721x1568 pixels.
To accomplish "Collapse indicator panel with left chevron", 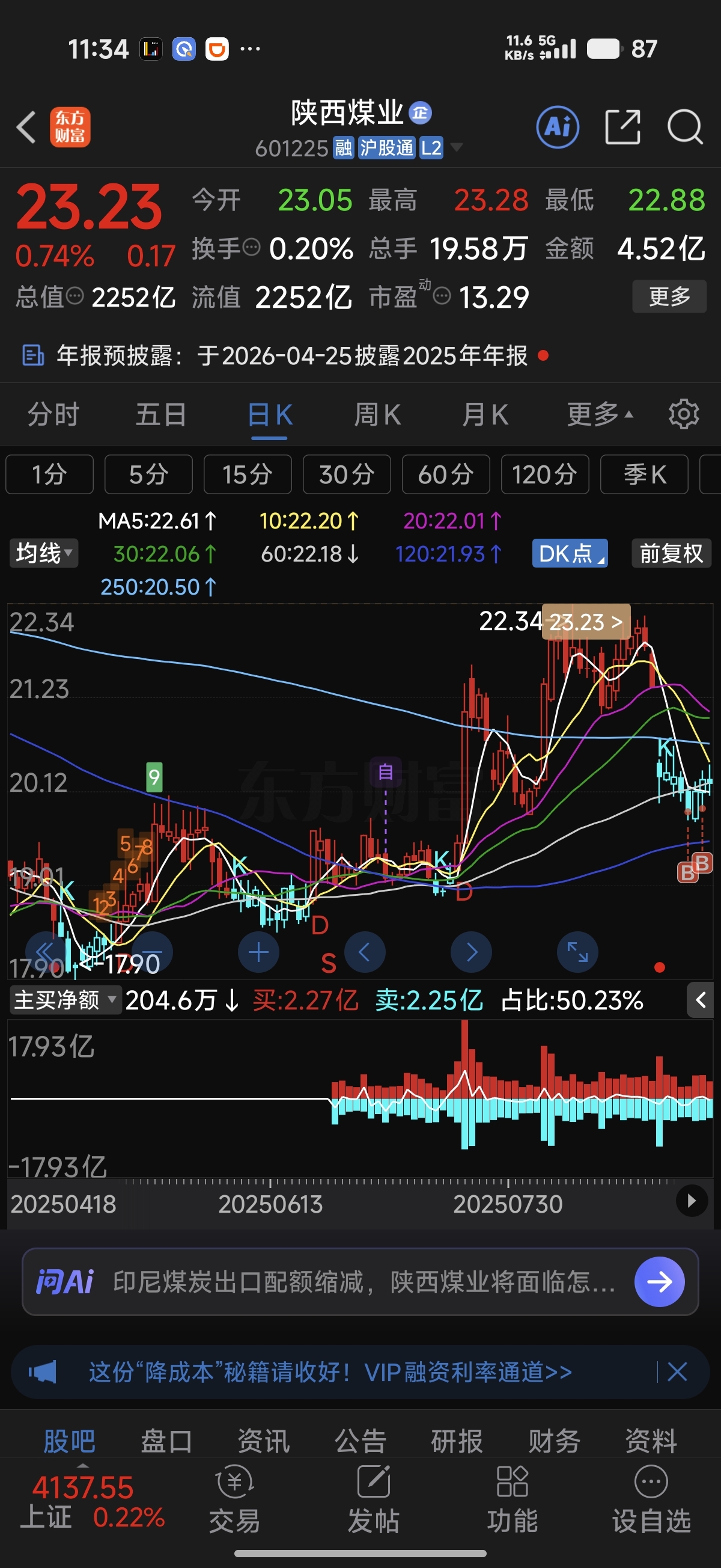I will 701,999.
